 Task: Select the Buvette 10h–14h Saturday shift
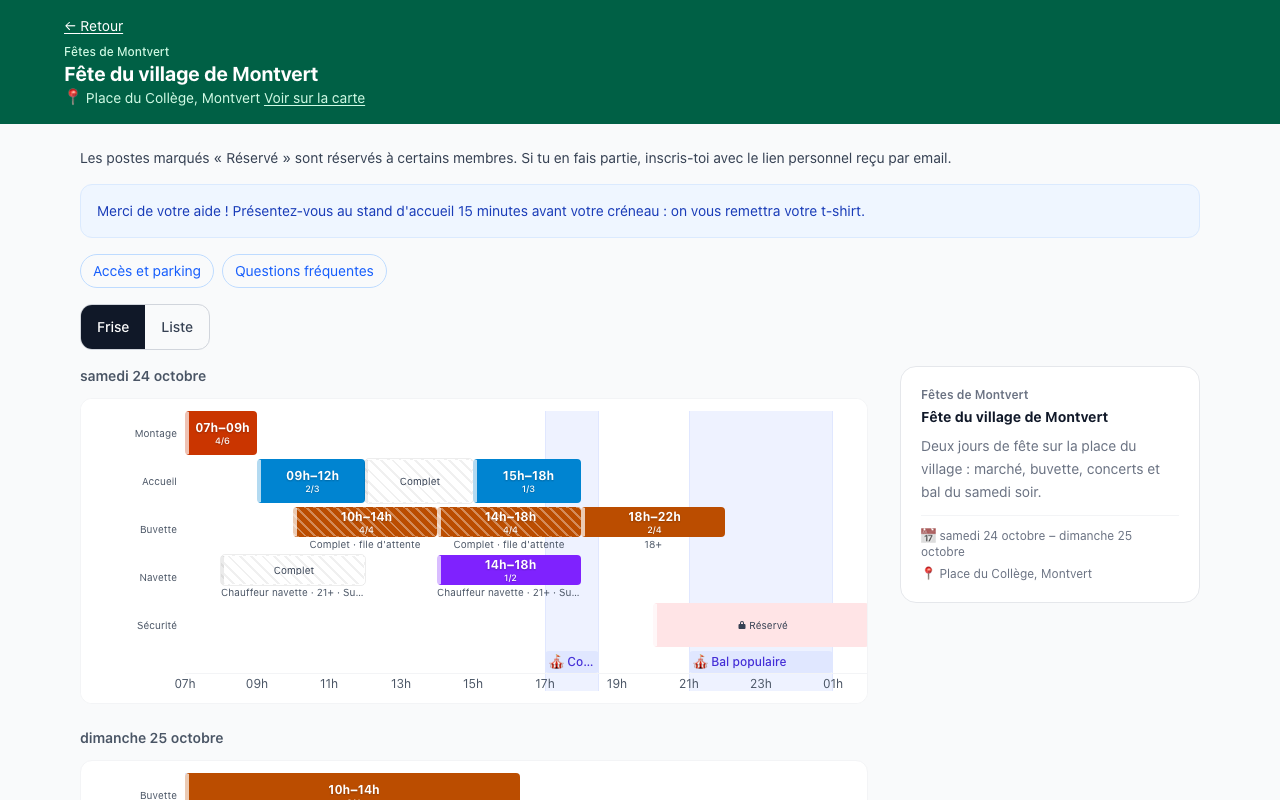coord(365,522)
